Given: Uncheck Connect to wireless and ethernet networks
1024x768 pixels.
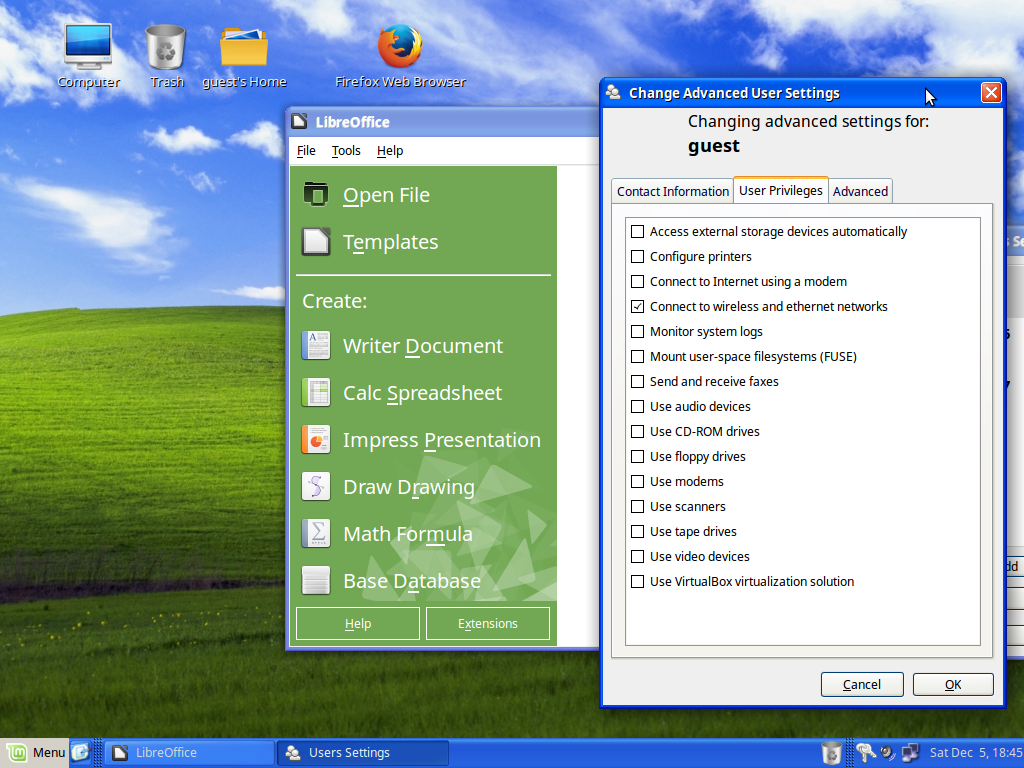Looking at the screenshot, I should [638, 307].
